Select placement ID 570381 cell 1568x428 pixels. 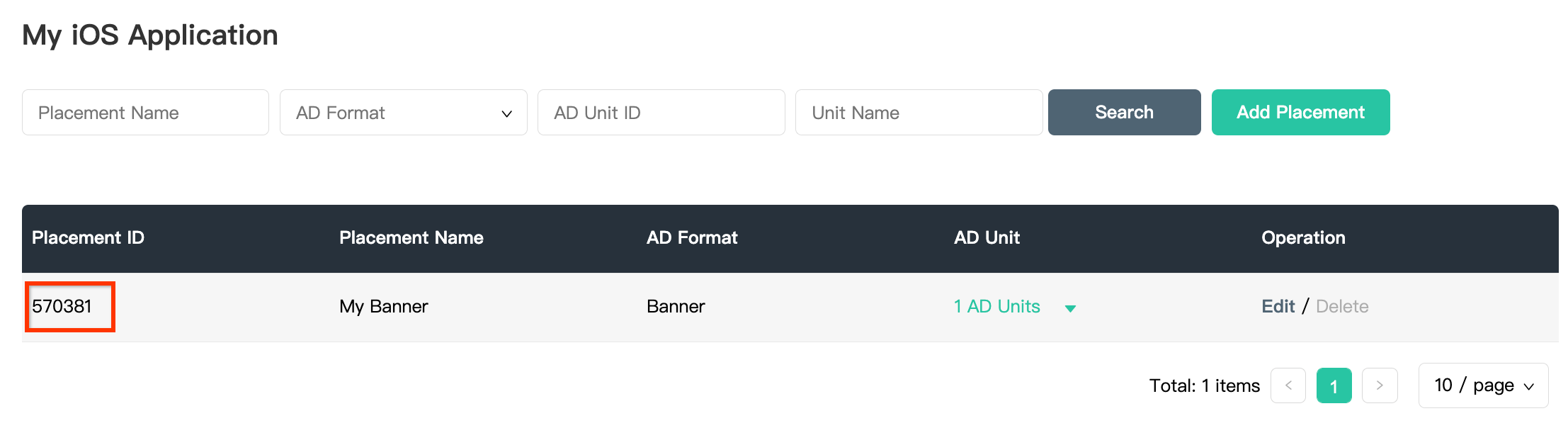click(62, 306)
